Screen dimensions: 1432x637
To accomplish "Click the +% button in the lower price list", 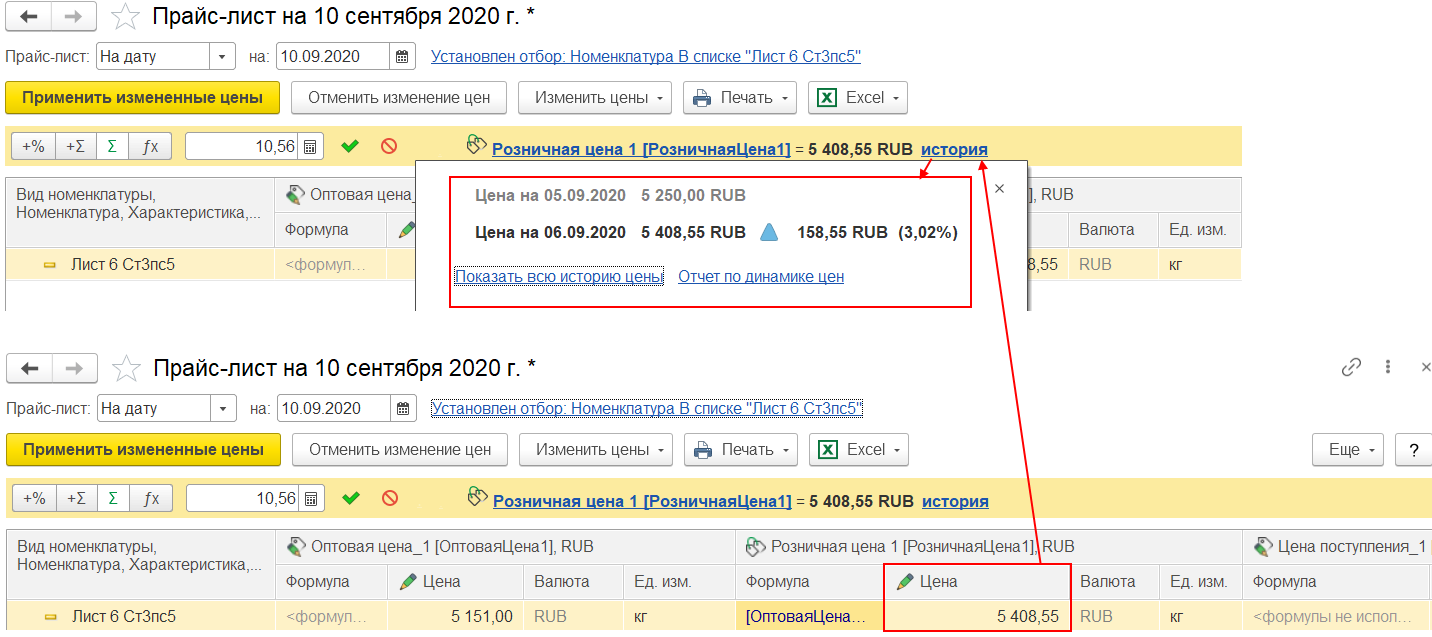I will click(34, 498).
